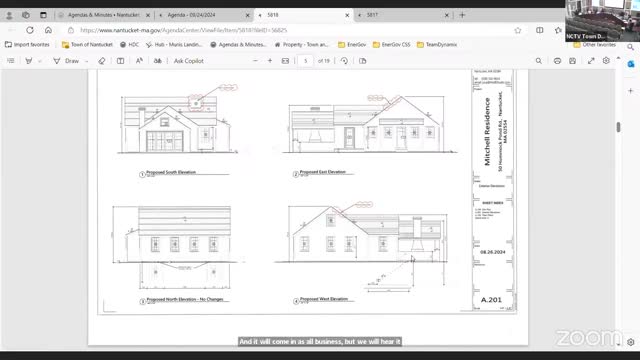Select the PDF erase tool

click(102, 61)
